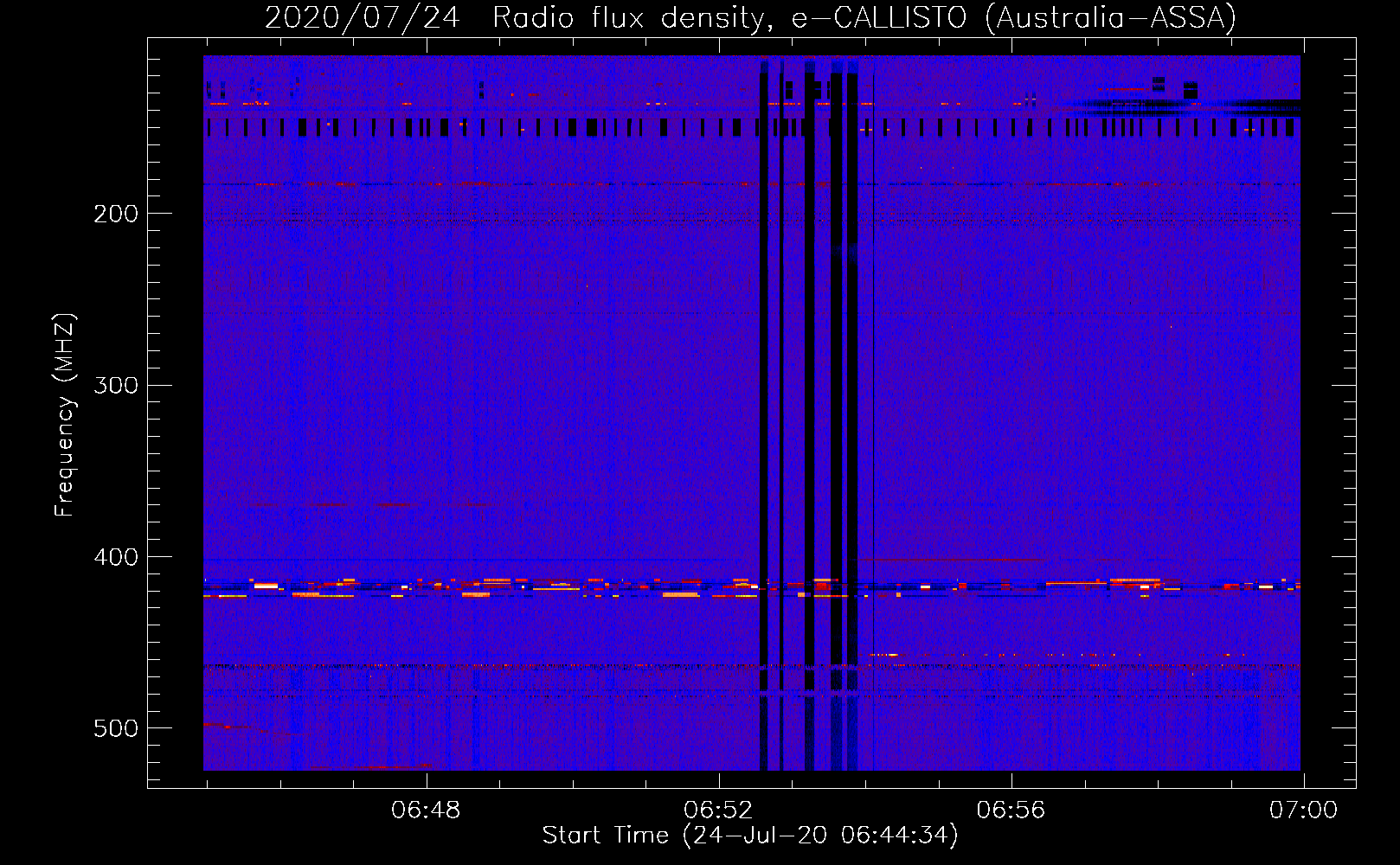1400x865 pixels.
Task: Click the 400 frequency tick label
Action: [x=116, y=557]
